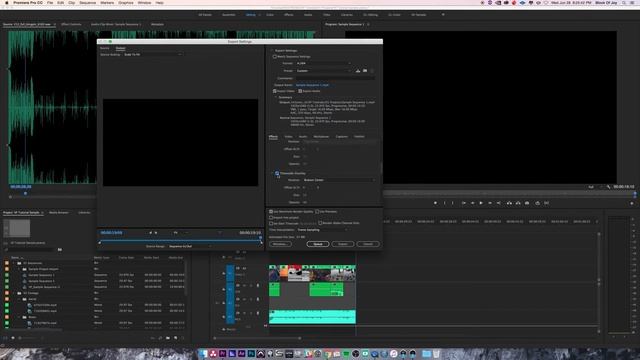
Task: Open the Preset dropdown showing Custom
Action: click(x=323, y=71)
